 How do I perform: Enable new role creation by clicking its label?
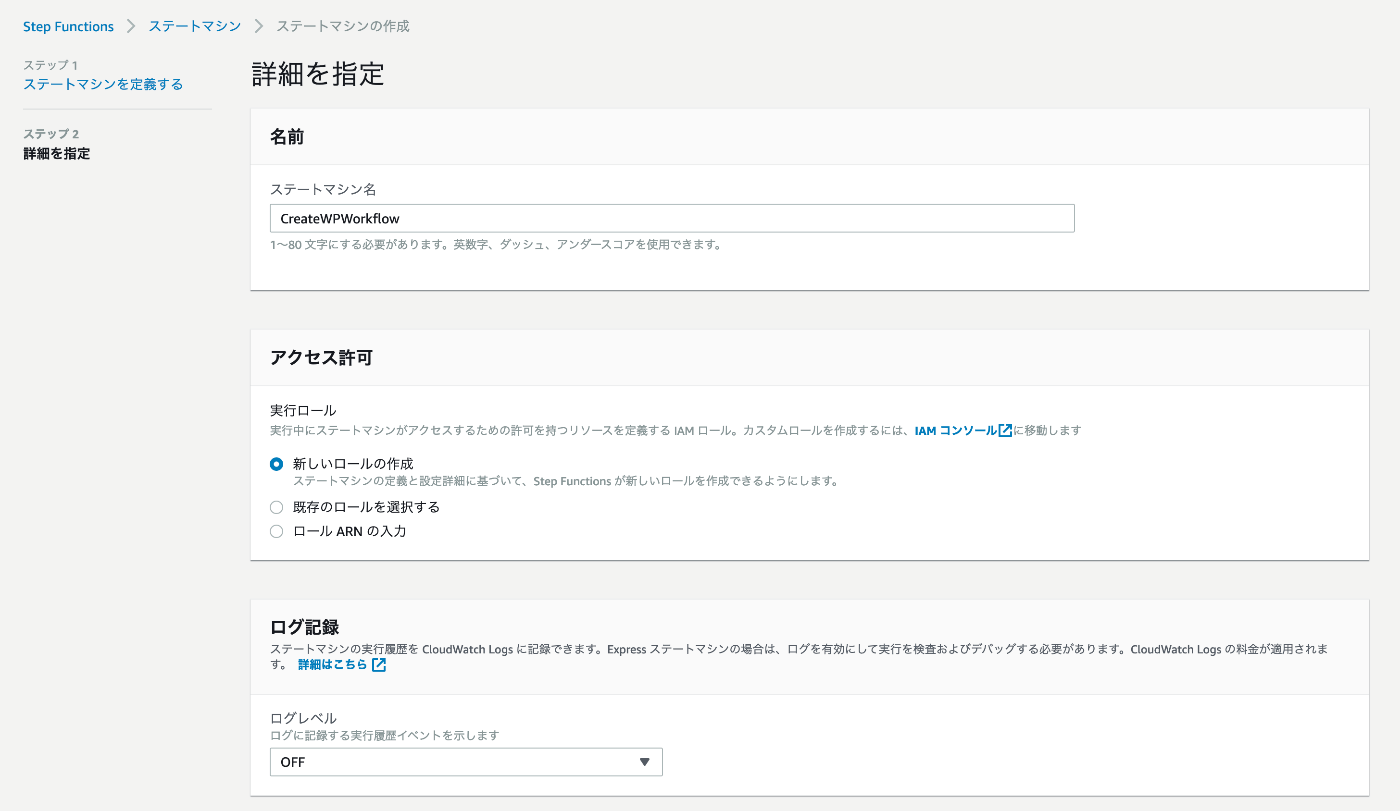pyautogui.click(x=350, y=463)
